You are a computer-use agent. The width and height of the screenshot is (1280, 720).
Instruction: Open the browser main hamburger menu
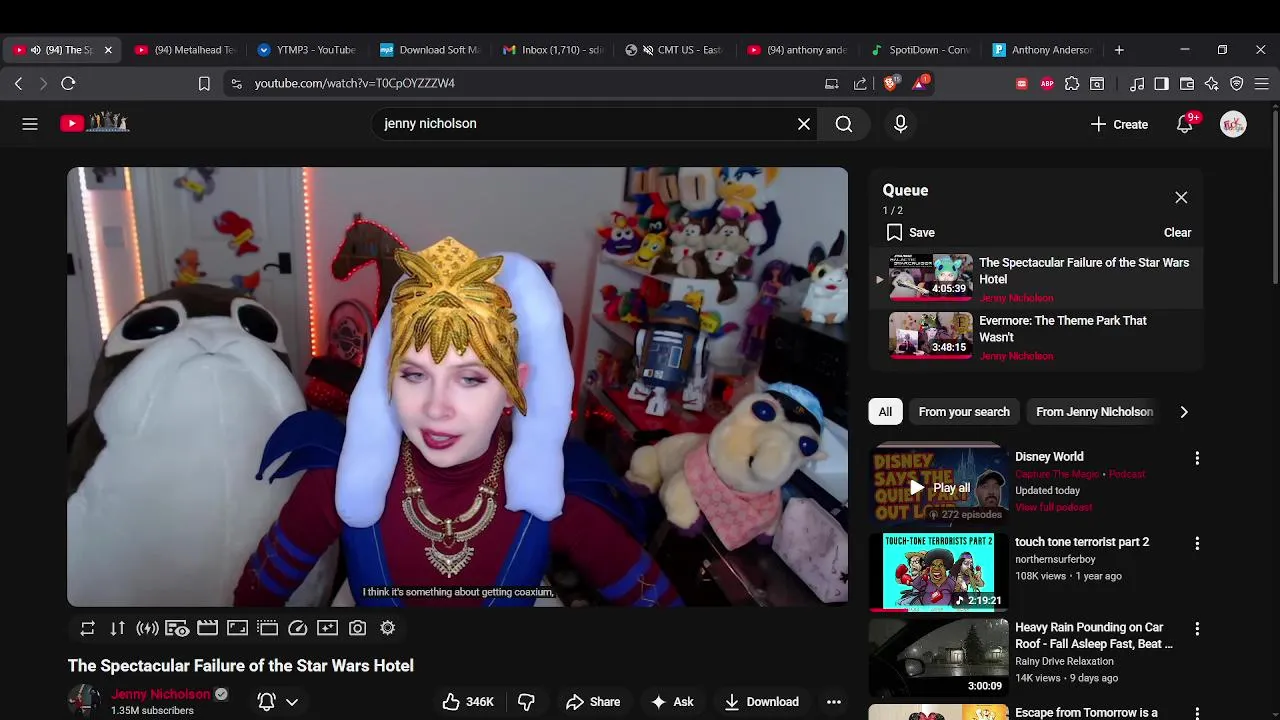[1262, 84]
